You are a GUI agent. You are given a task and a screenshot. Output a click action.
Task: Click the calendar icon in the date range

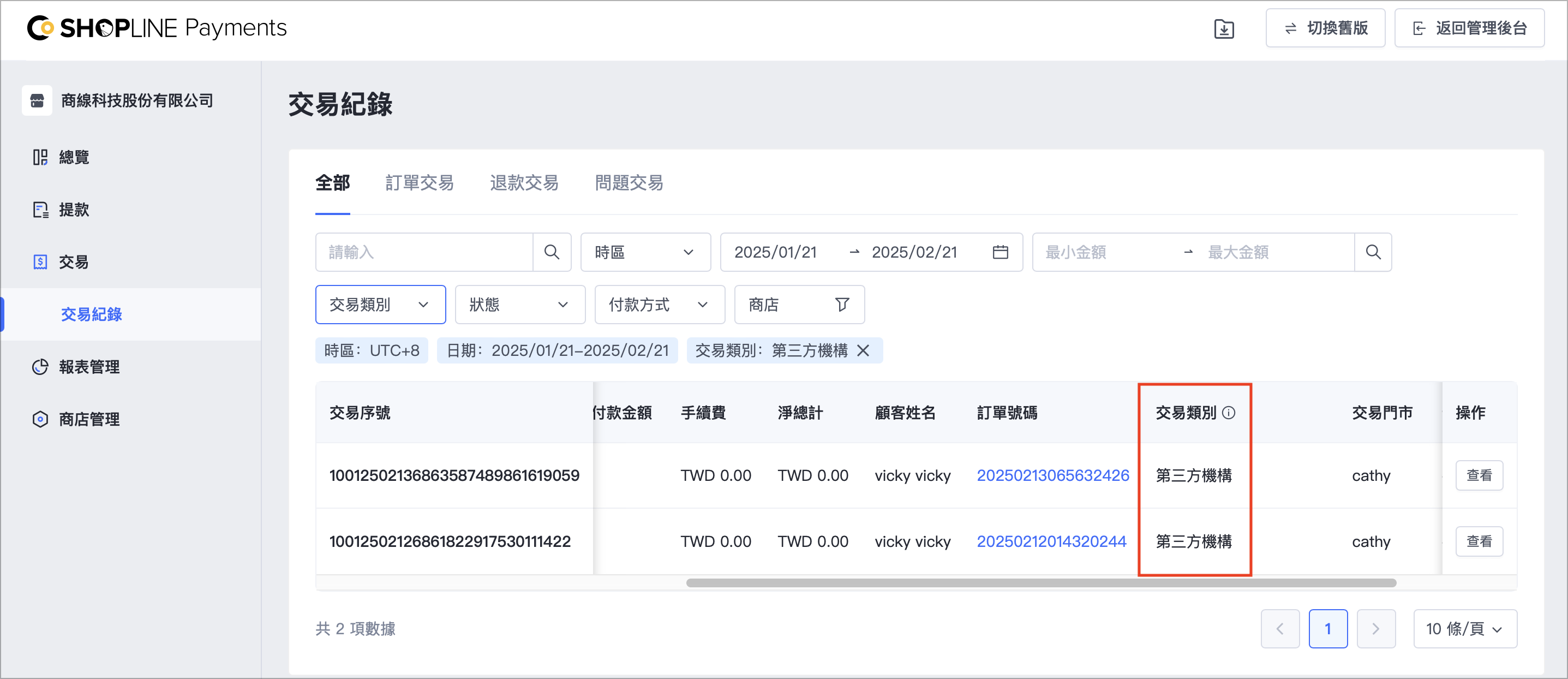pos(1000,252)
